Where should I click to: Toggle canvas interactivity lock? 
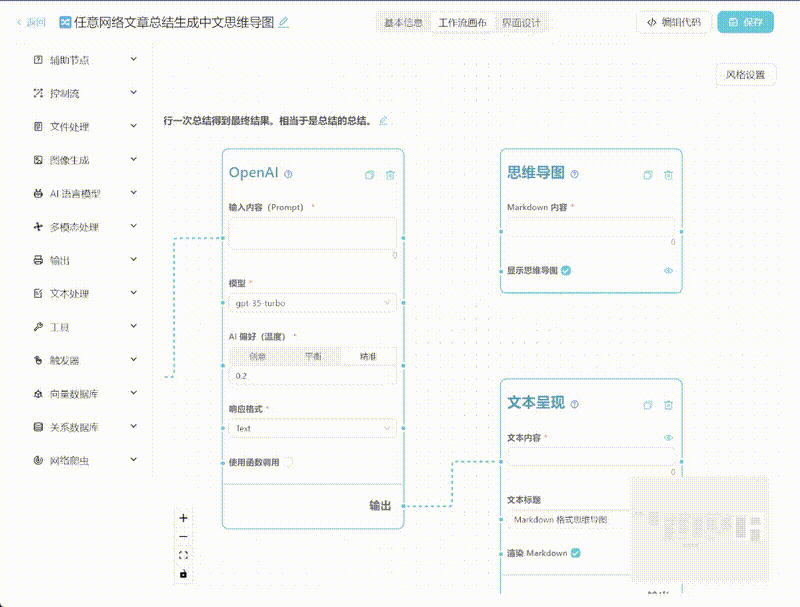[x=184, y=574]
